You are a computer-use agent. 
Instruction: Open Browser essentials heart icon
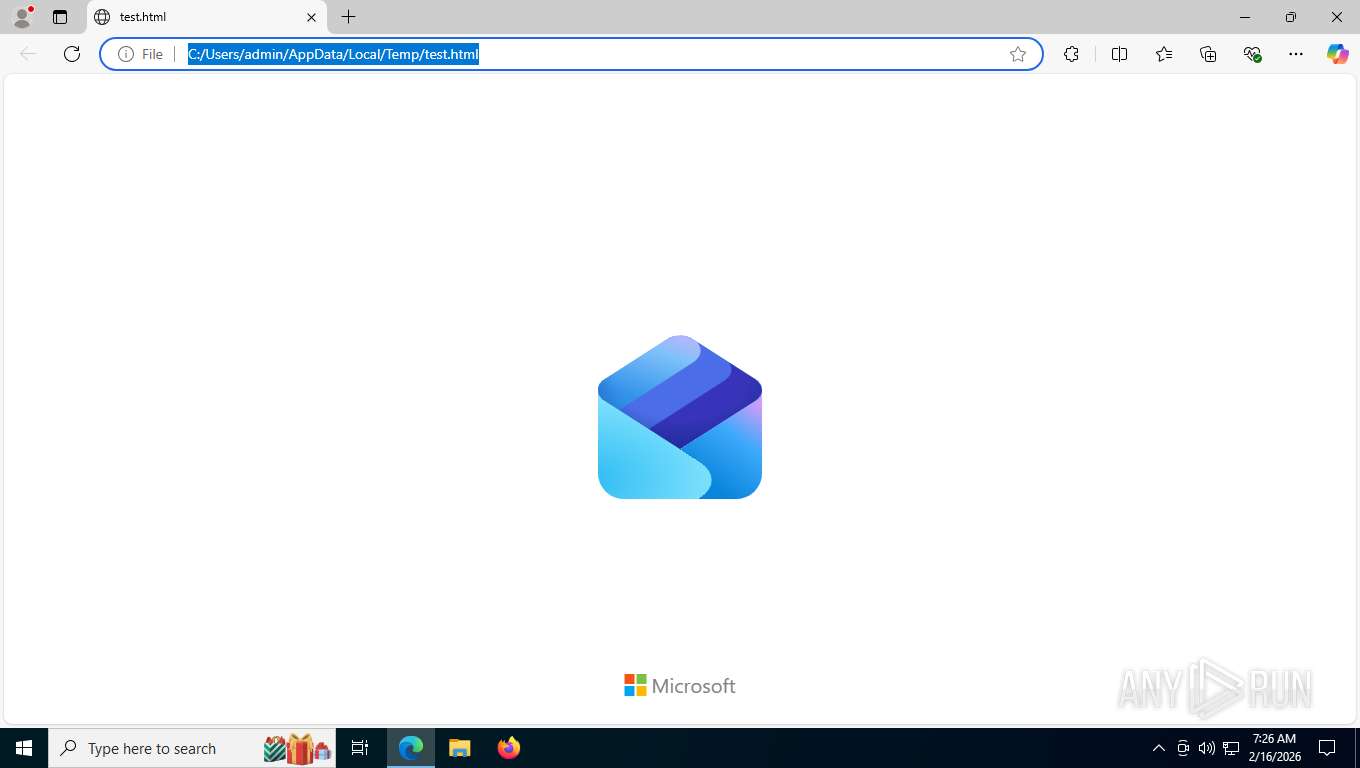(1252, 54)
